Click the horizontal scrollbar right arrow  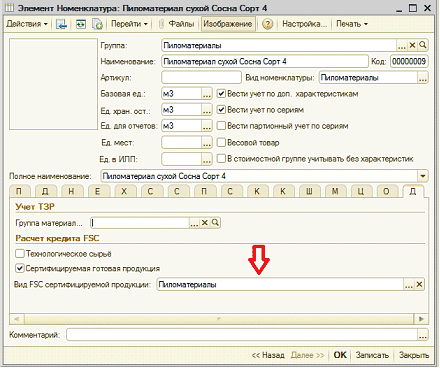click(421, 319)
